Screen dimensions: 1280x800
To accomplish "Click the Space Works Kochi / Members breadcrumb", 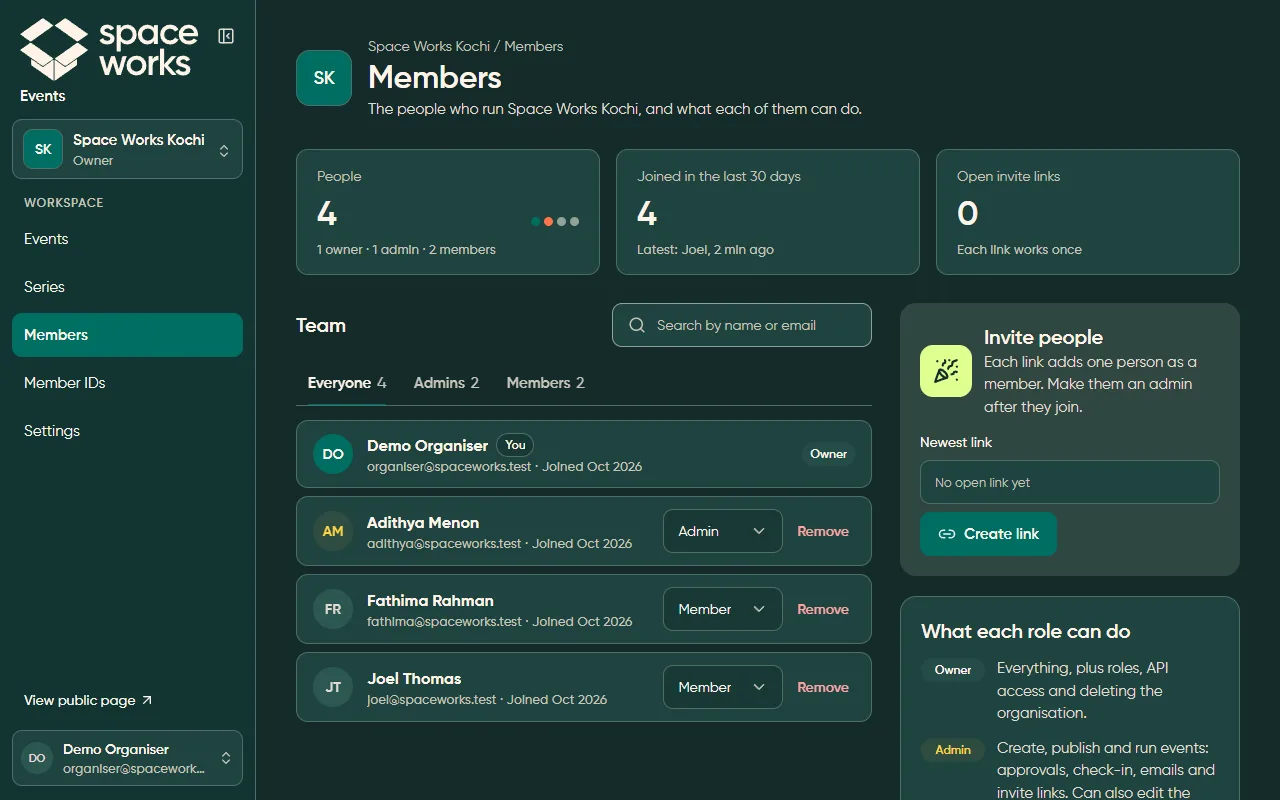I will (465, 46).
